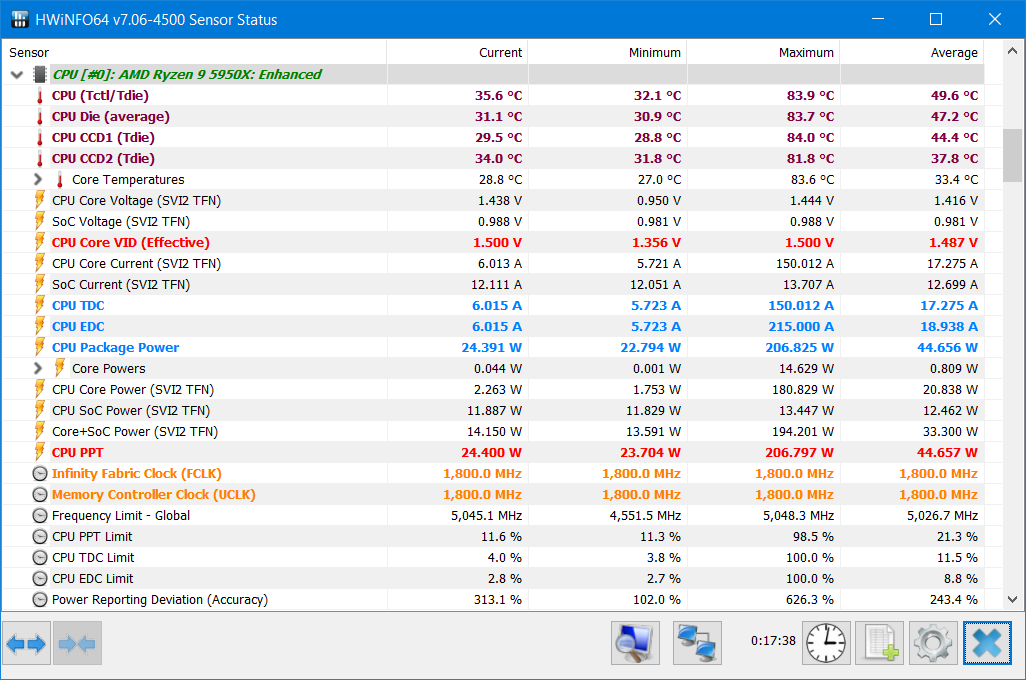Click lightning icon beside CPU TDC
The image size is (1026, 680).
click(x=40, y=306)
